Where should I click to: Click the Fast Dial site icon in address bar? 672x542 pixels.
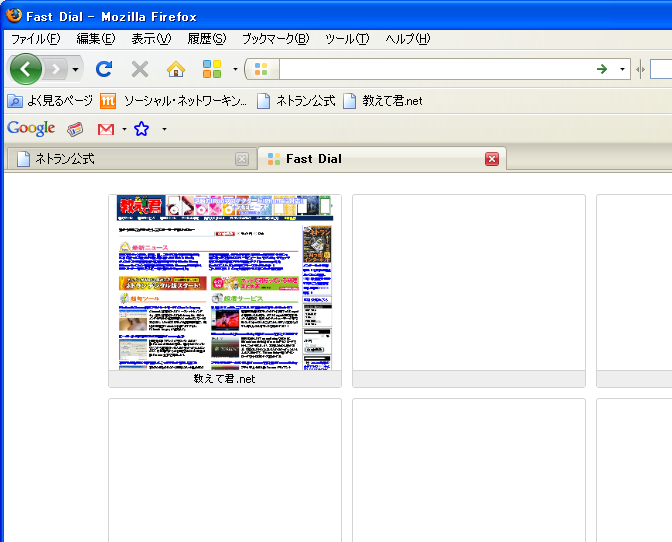pyautogui.click(x=261, y=69)
